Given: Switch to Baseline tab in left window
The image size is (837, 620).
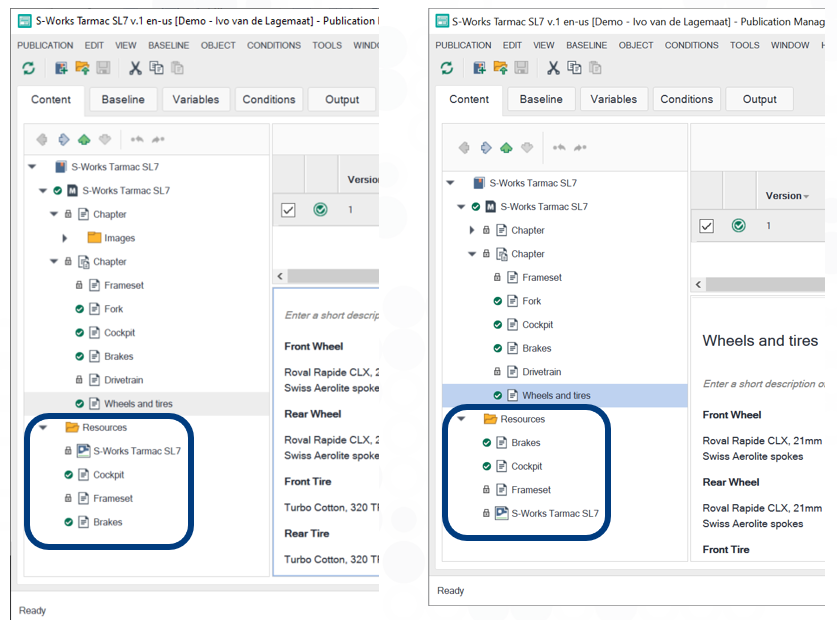Looking at the screenshot, I should tap(123, 99).
